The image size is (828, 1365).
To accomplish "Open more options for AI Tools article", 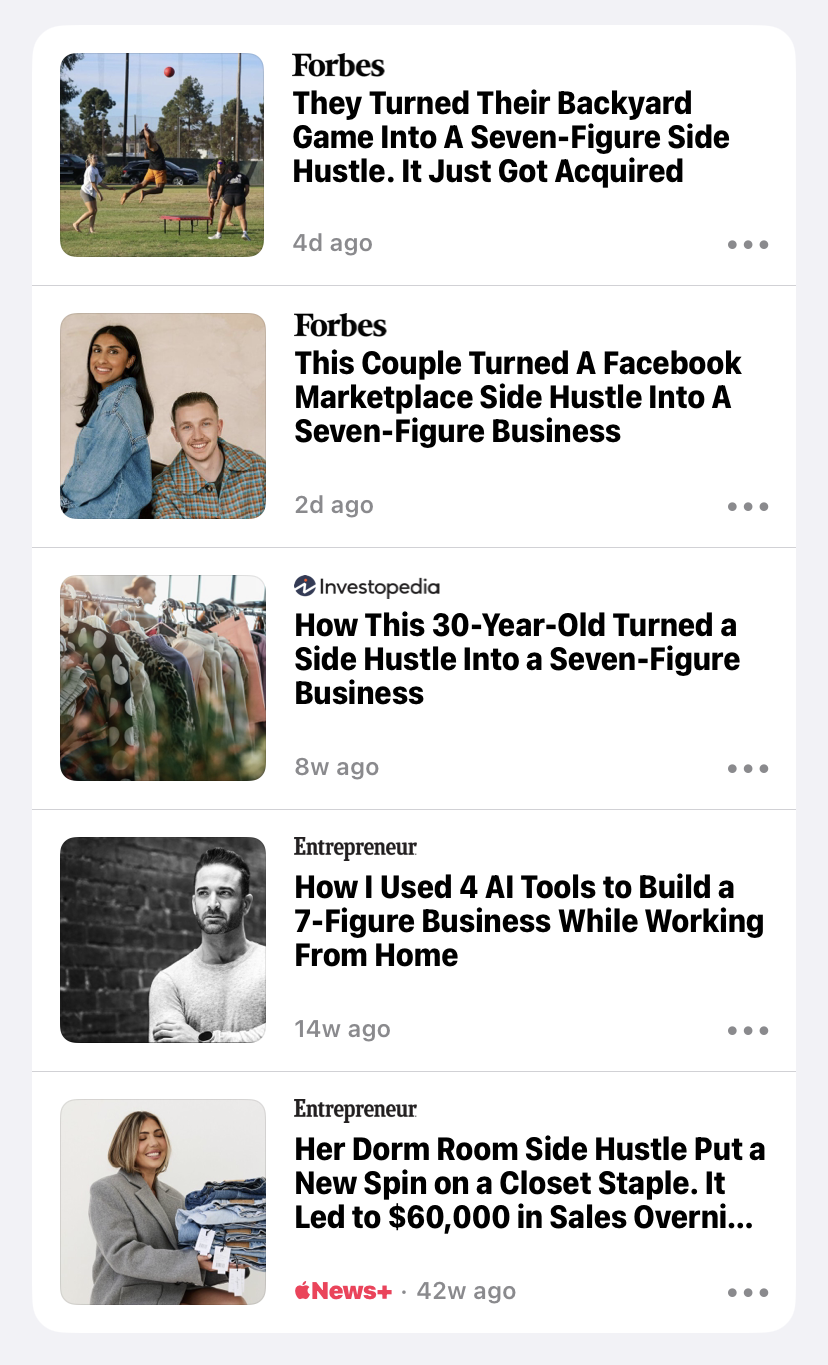I will pos(748,1030).
